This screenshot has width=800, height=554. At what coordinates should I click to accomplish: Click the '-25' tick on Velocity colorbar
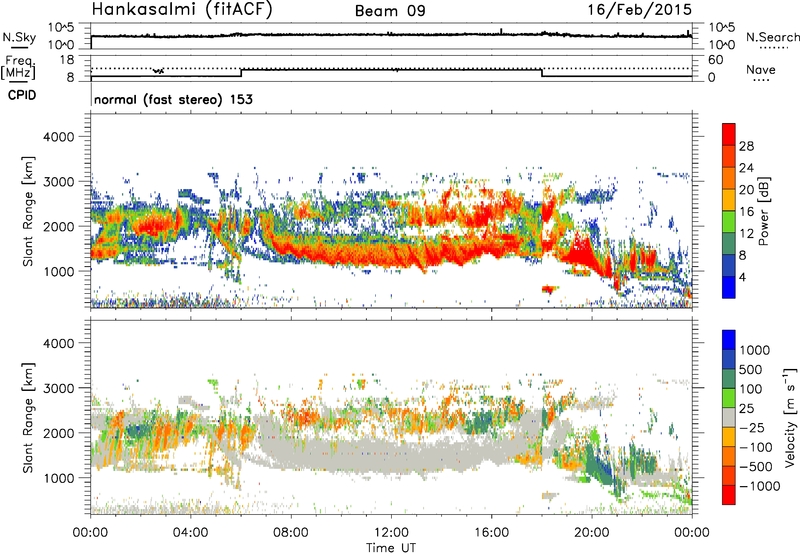coord(752,427)
